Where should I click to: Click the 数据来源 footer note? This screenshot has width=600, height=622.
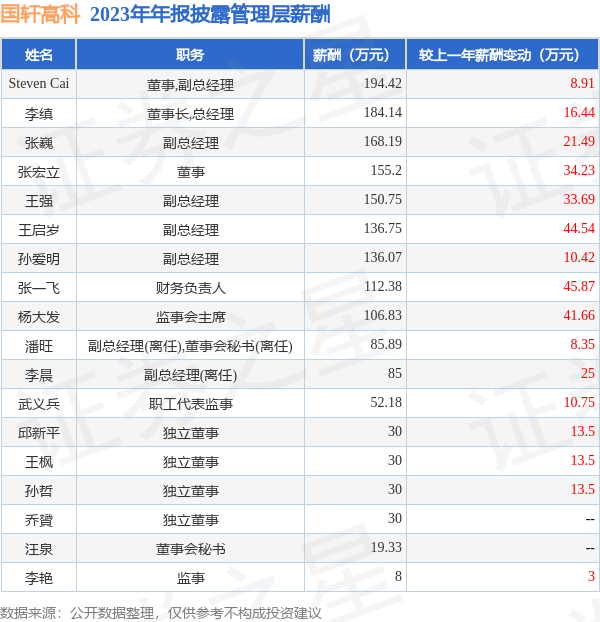(160, 613)
